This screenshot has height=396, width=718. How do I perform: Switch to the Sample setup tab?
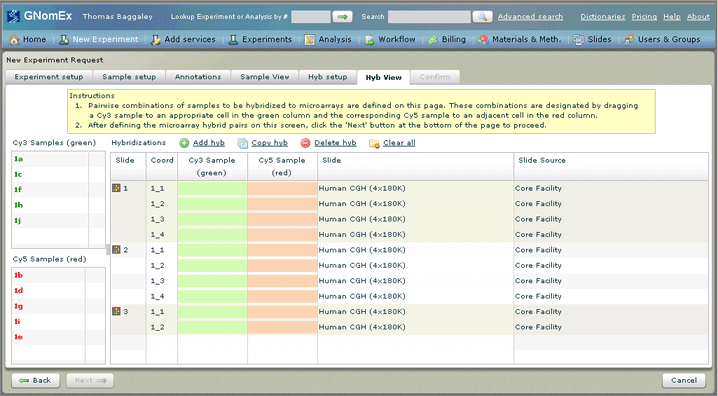tap(129, 77)
